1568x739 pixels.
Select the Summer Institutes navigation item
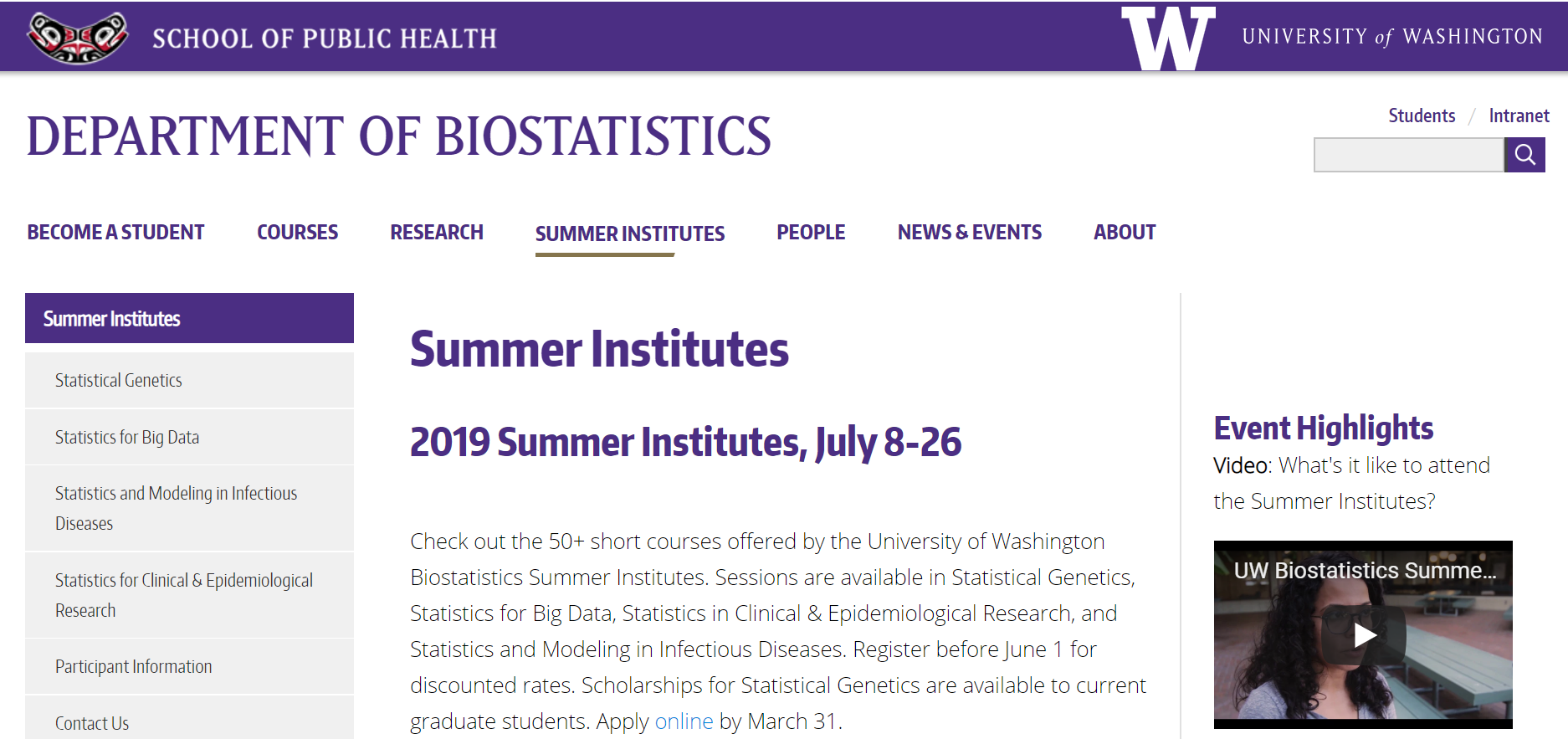[x=630, y=234]
